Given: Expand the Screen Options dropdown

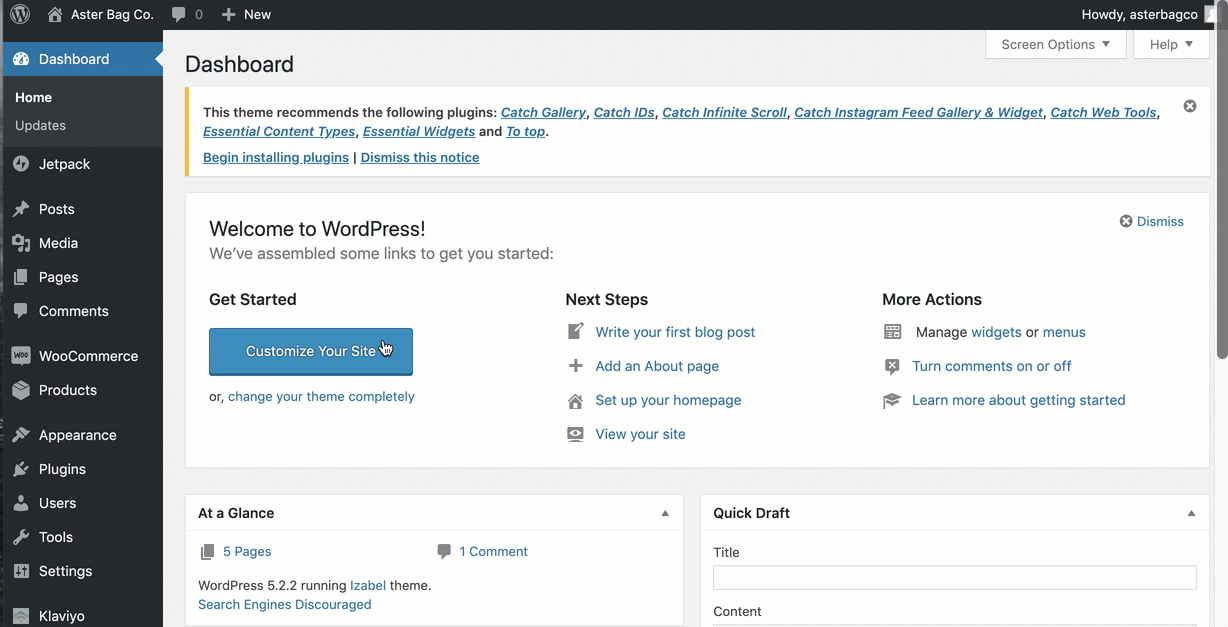Looking at the screenshot, I should click(x=1055, y=44).
